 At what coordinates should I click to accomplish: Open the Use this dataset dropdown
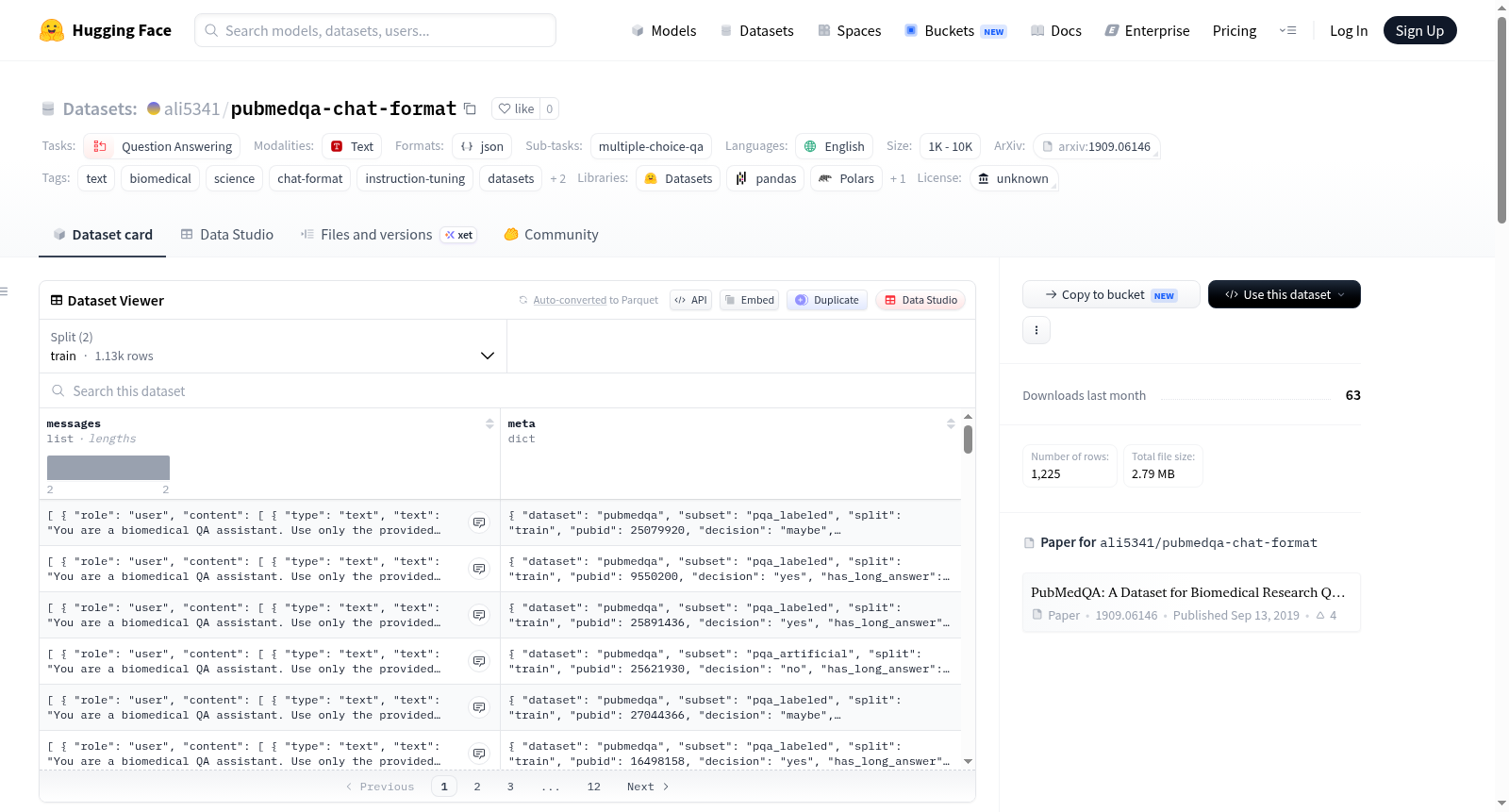coord(1285,294)
